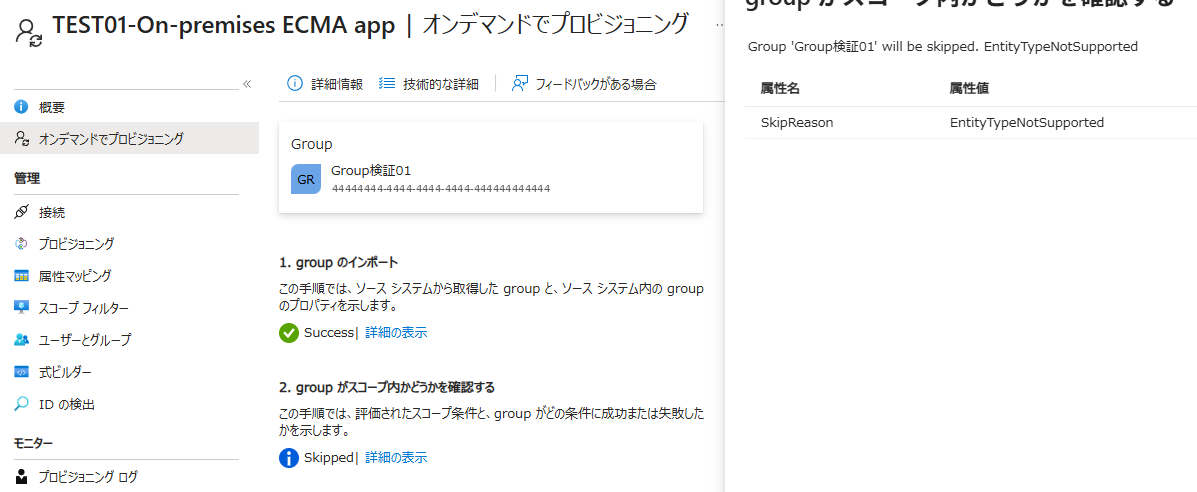
Task: Click the 詳細情報 info circle icon
Action: (295, 84)
